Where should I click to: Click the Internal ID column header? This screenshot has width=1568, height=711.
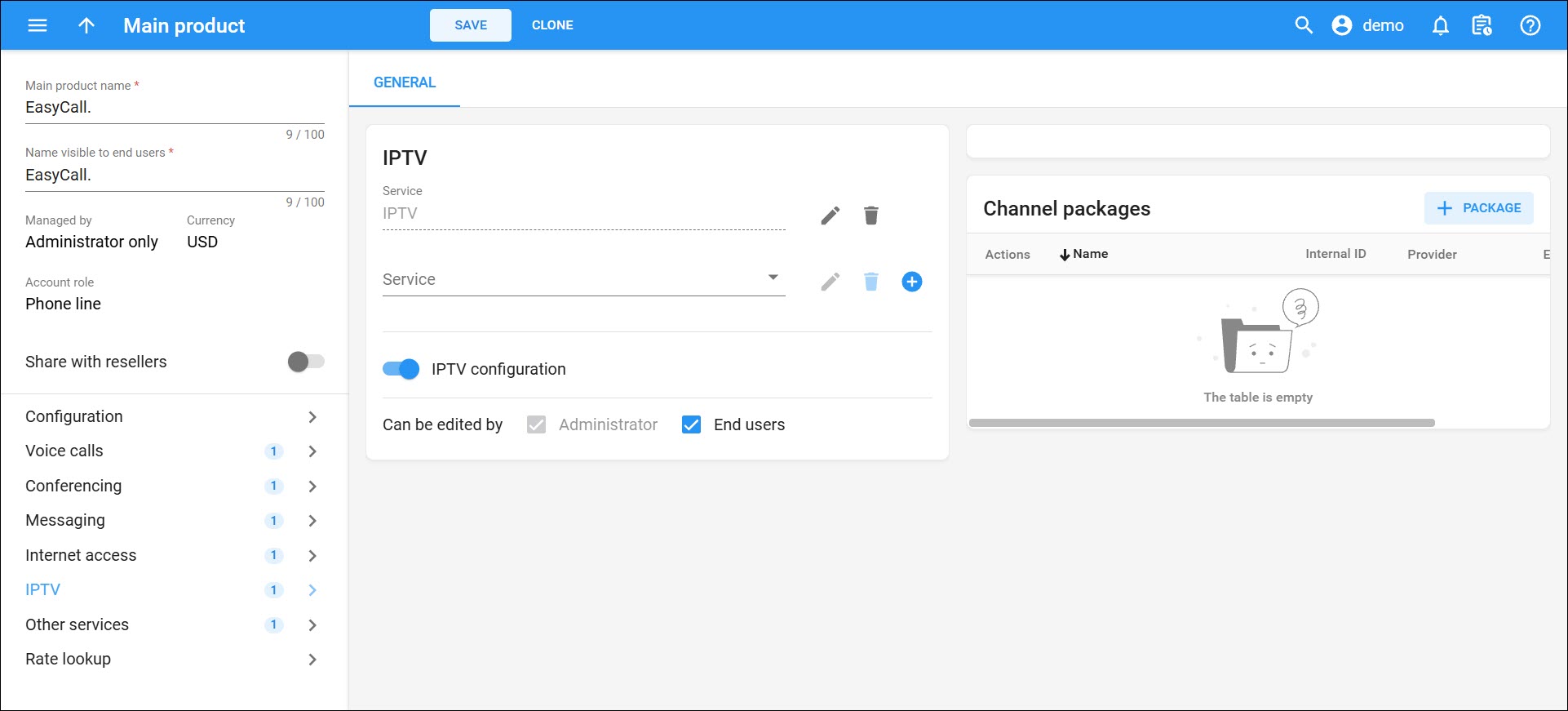(1335, 254)
